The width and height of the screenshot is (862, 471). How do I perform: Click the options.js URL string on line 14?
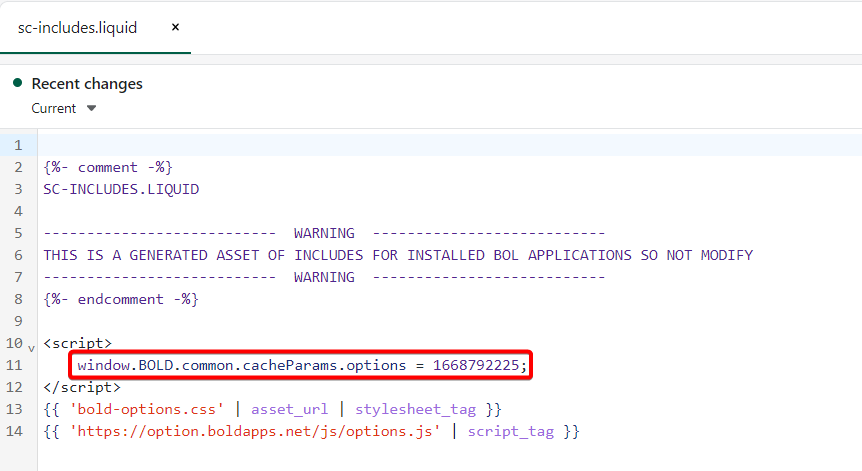tap(255, 431)
